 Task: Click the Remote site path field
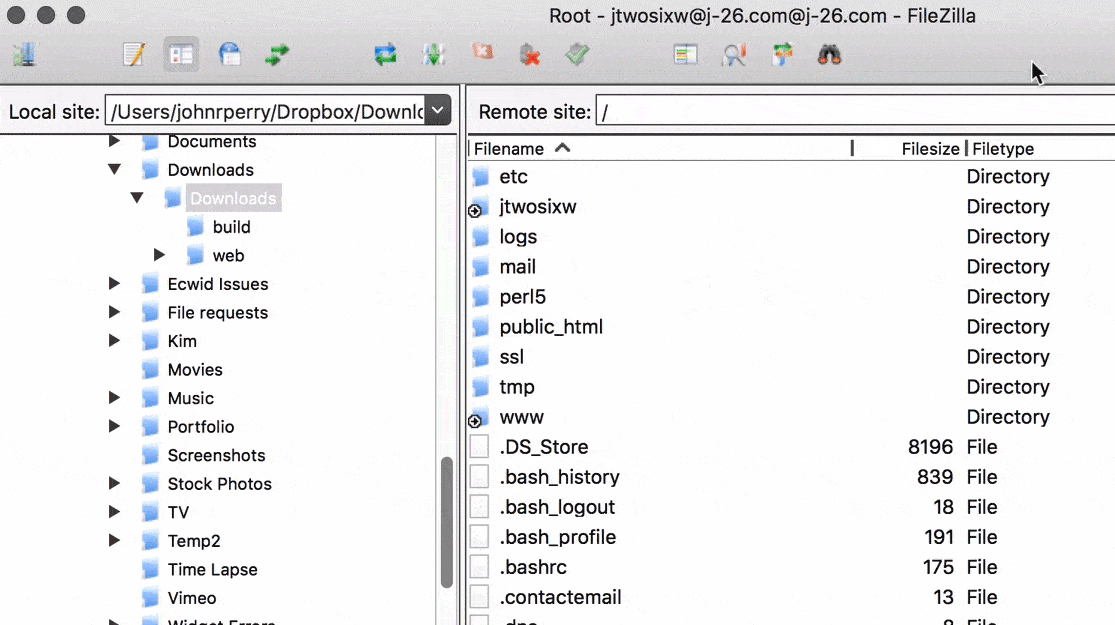[855, 112]
